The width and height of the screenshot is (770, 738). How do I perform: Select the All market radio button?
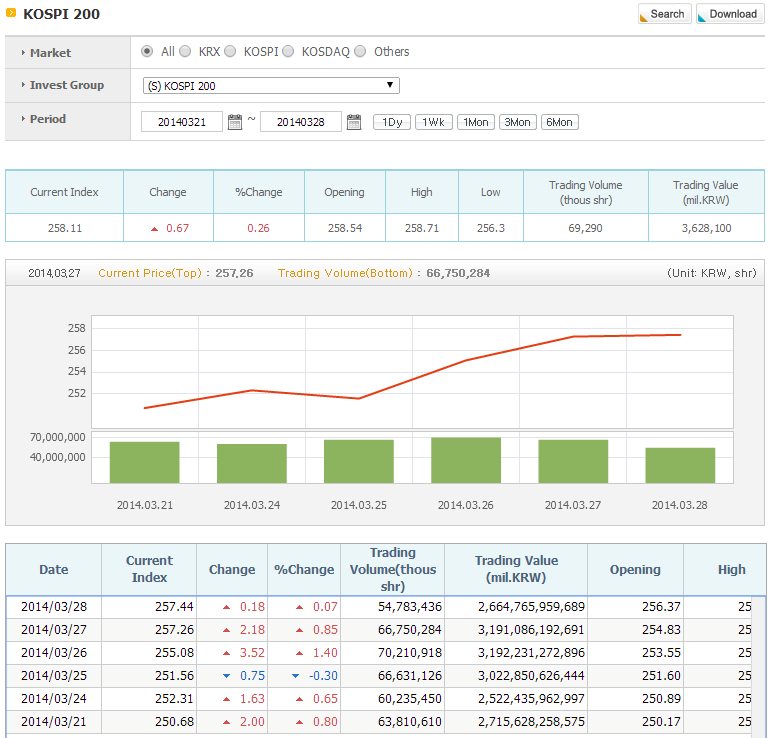click(147, 52)
